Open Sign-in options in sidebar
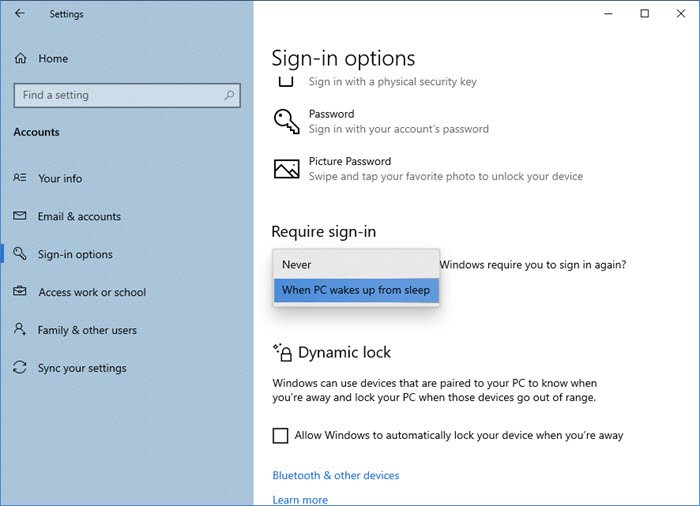The height and width of the screenshot is (506, 700). coord(75,254)
